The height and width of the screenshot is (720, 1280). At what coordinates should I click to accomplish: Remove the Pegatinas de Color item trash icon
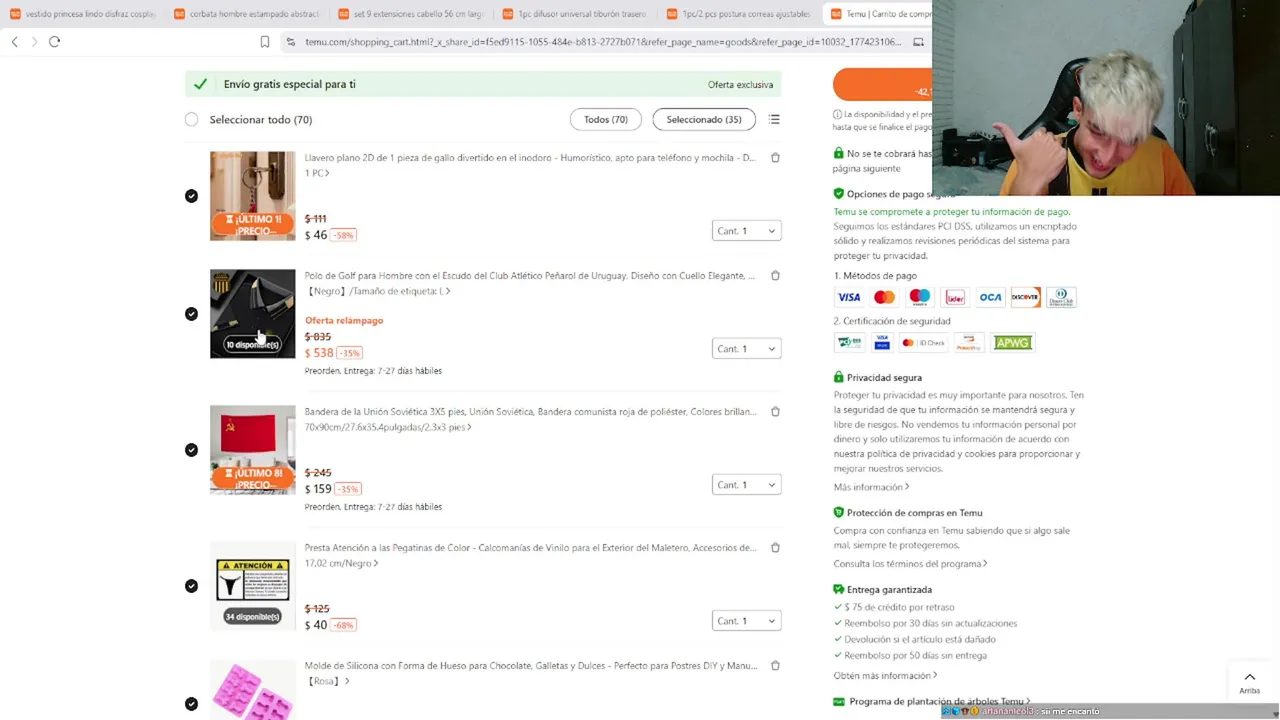(775, 548)
